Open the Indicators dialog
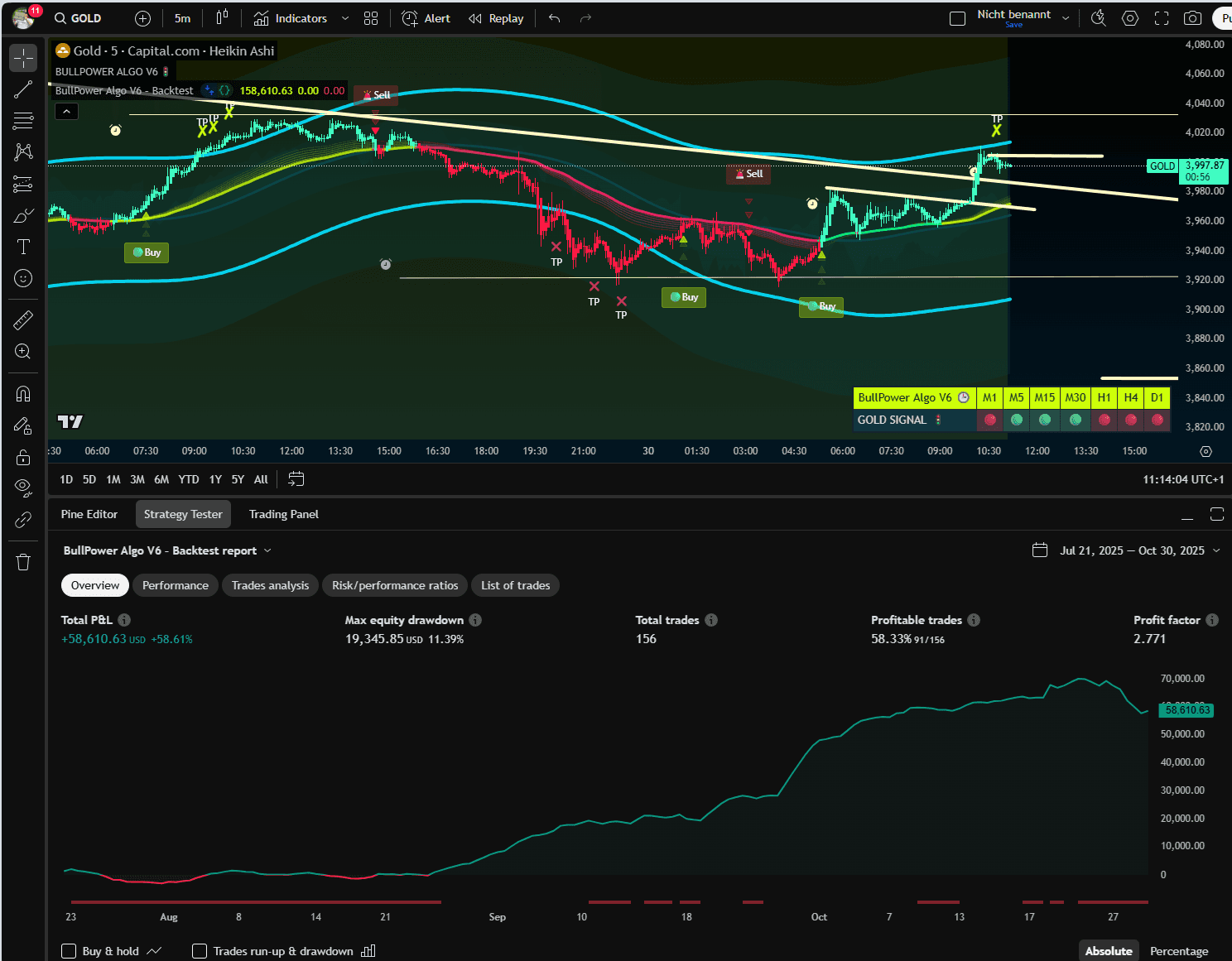The width and height of the screenshot is (1232, 961). [x=291, y=18]
